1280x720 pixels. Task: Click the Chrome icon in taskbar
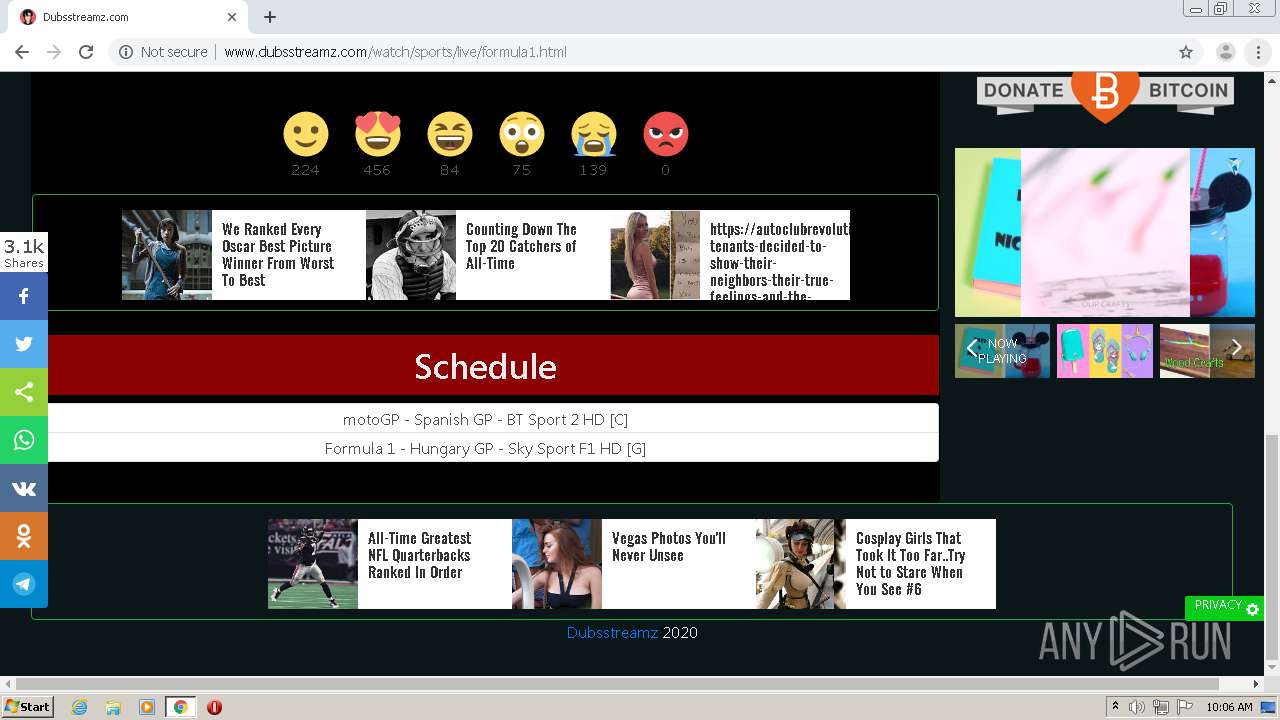click(x=181, y=707)
